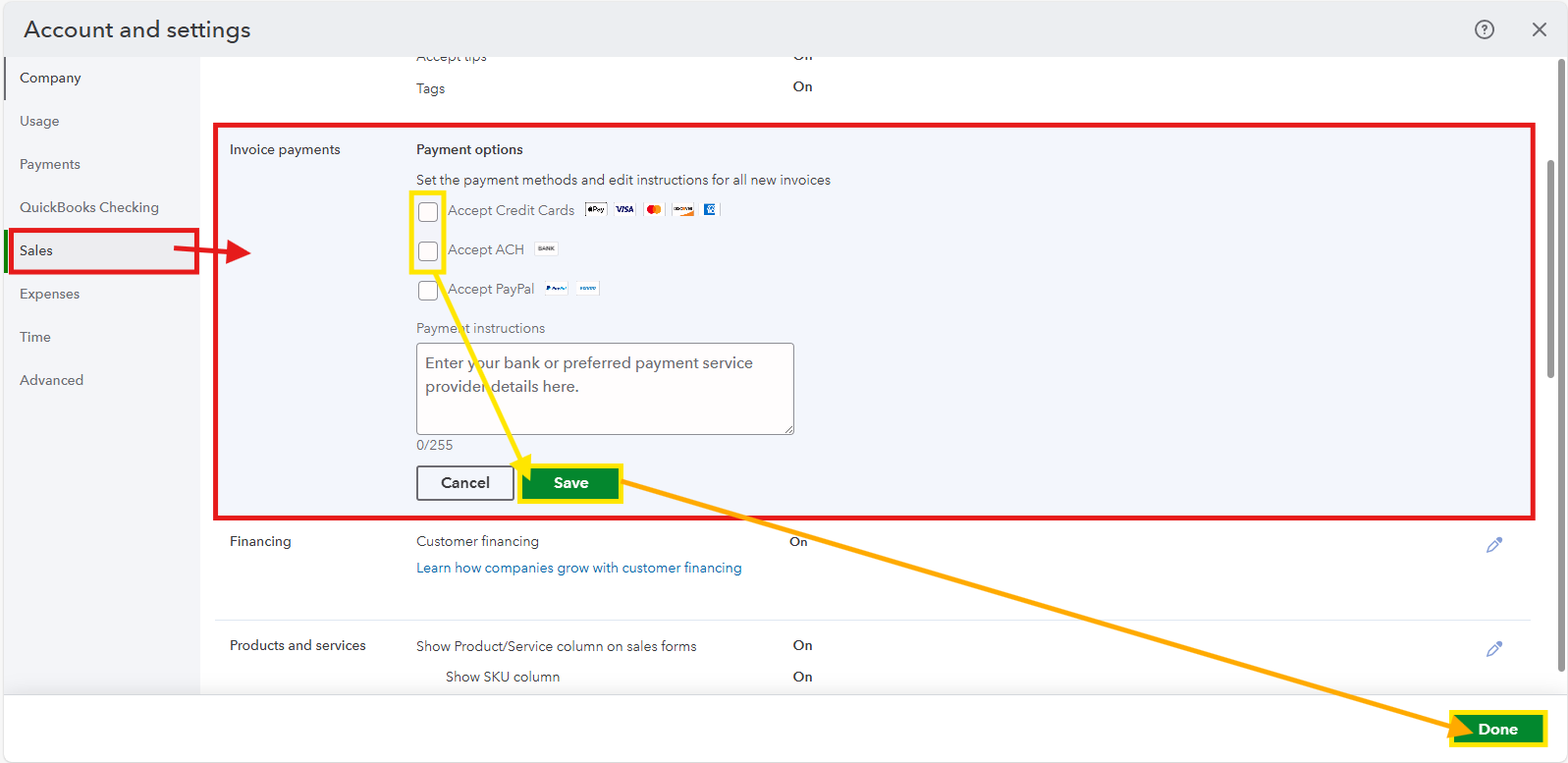
Task: Edit Customer financing with pencil icon
Action: coord(1494,545)
